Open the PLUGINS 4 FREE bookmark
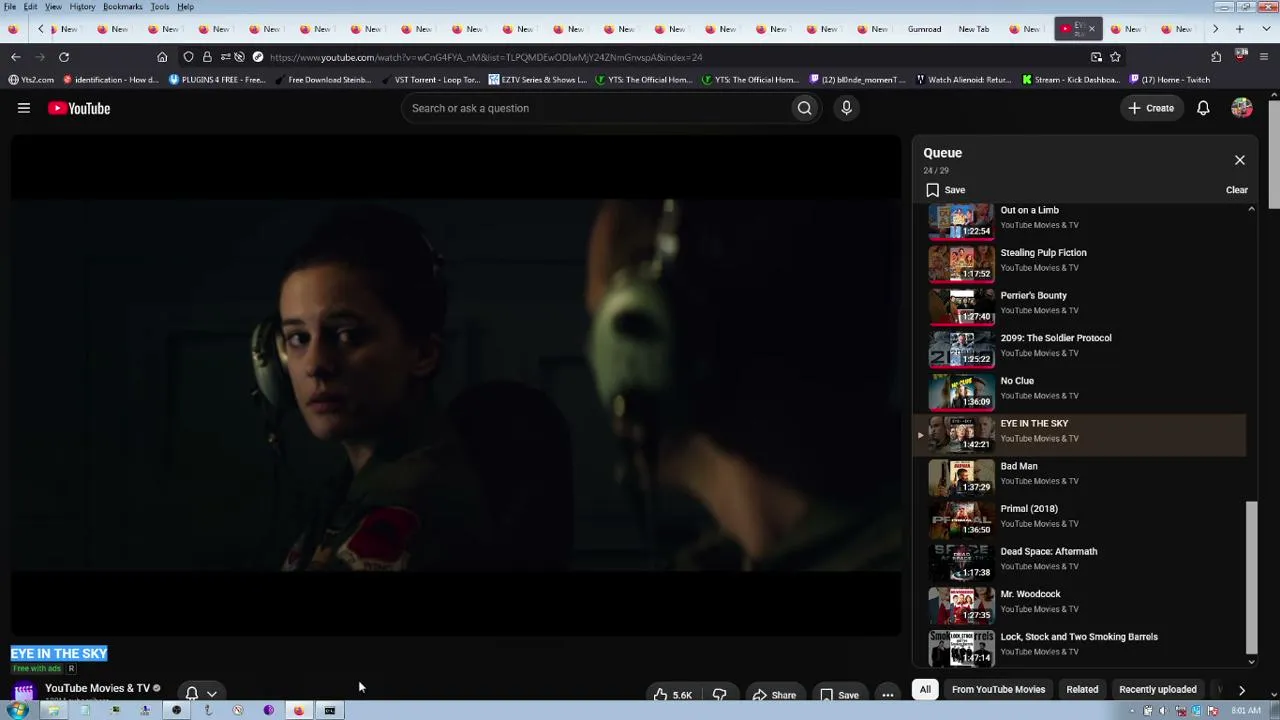 pyautogui.click(x=217, y=80)
